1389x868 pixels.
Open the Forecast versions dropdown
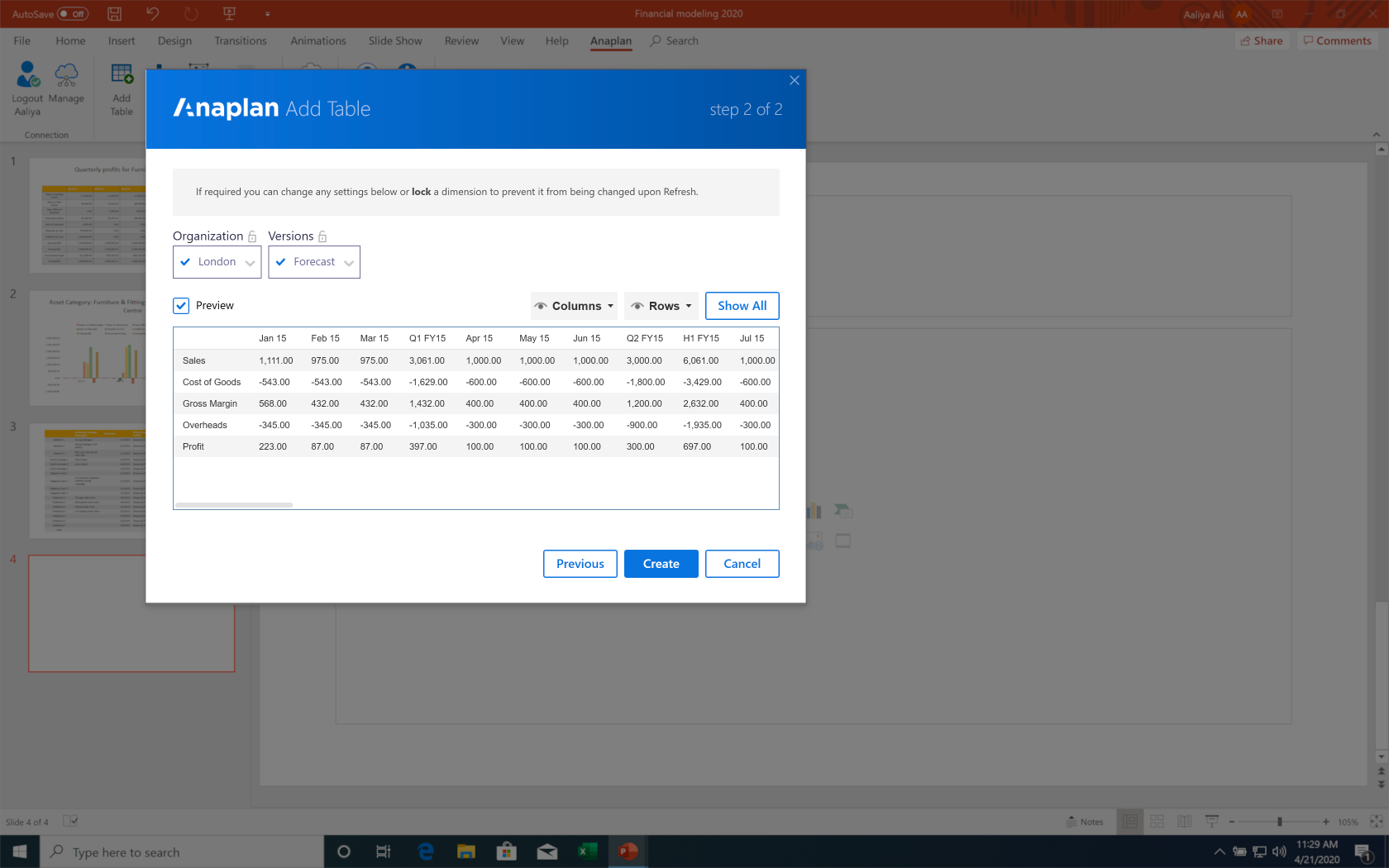314,262
